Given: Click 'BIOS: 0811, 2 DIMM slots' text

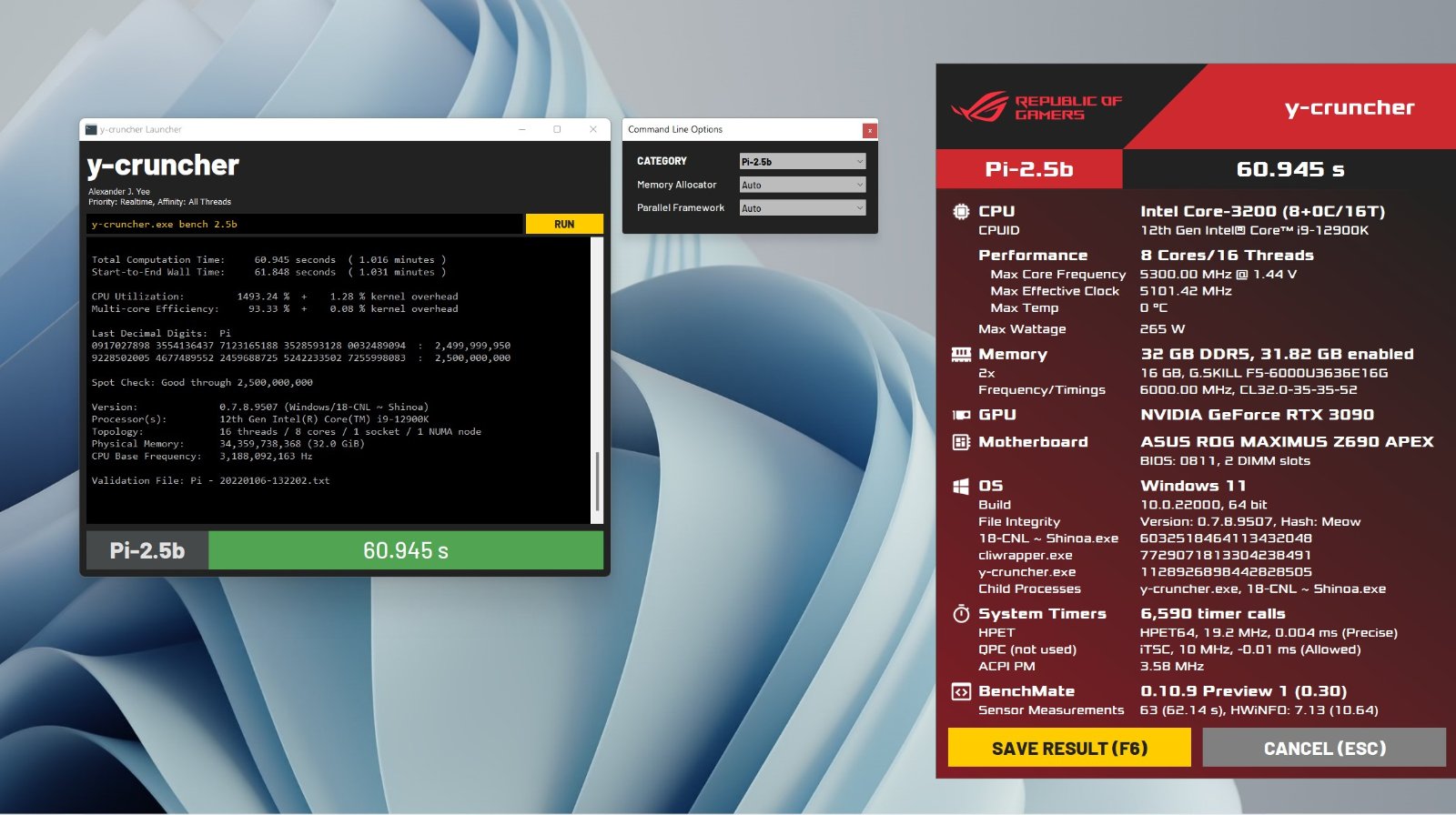Looking at the screenshot, I should coord(1225,461).
